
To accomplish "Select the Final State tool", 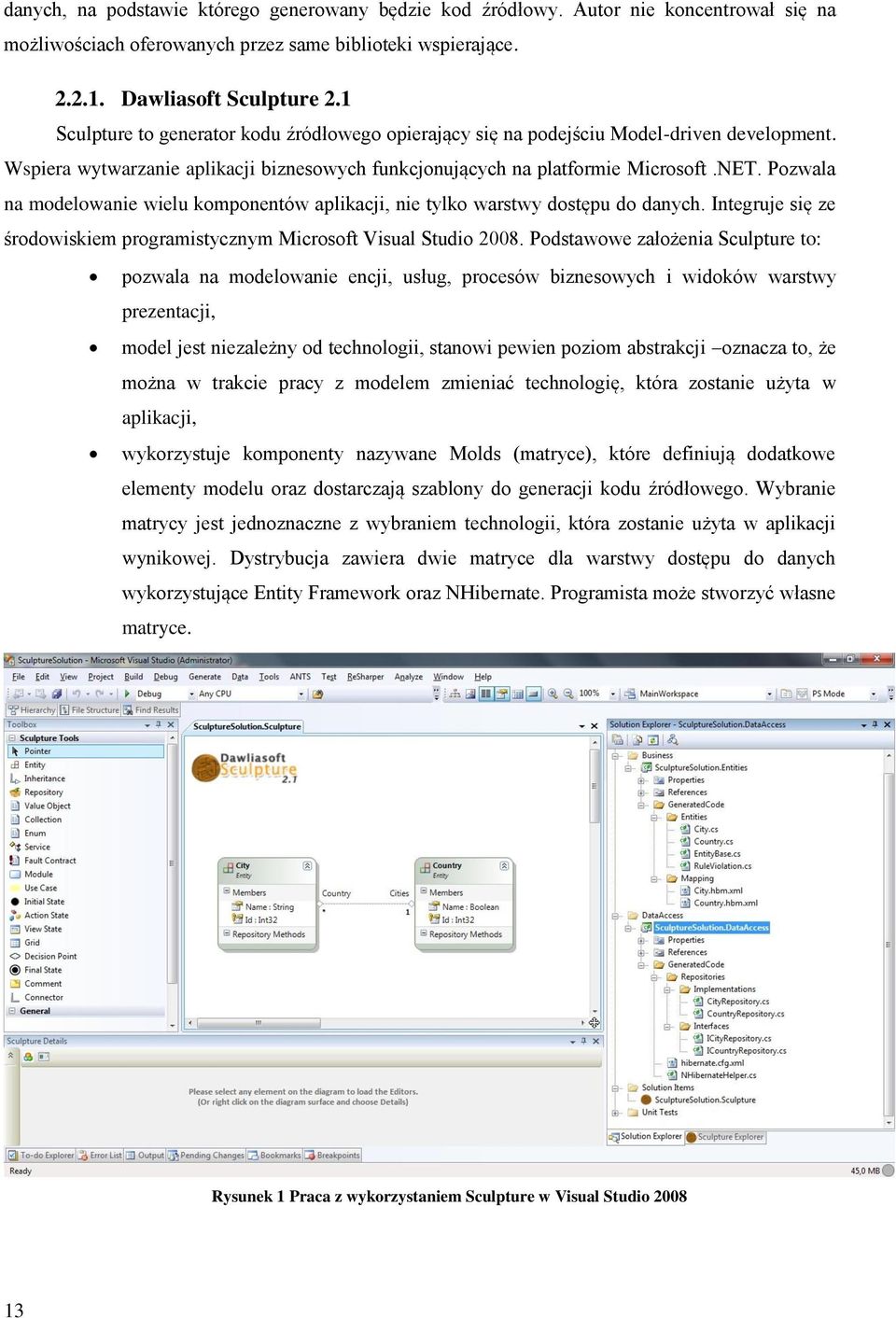I will (87, 970).
